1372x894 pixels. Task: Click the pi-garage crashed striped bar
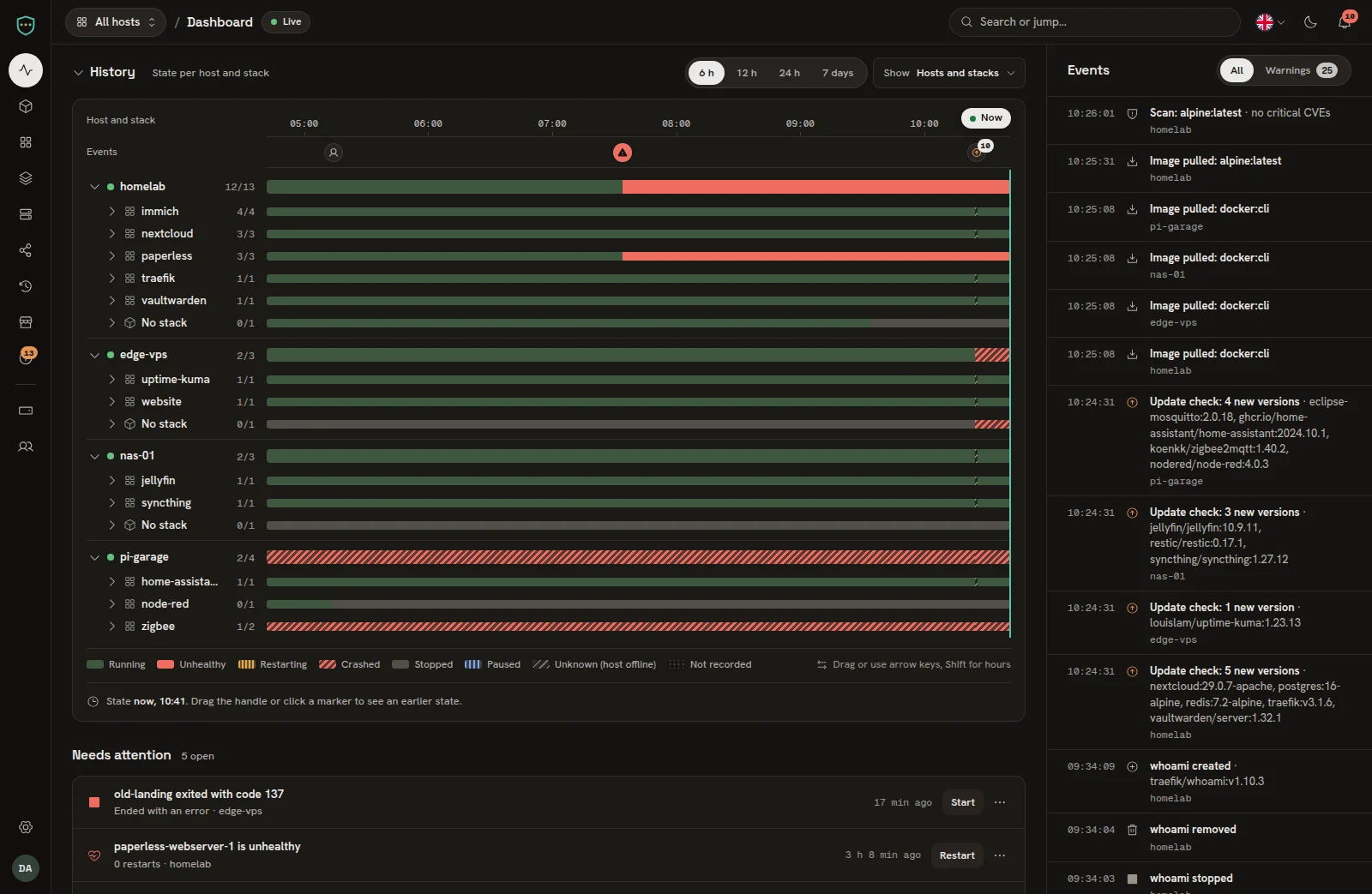coord(638,557)
